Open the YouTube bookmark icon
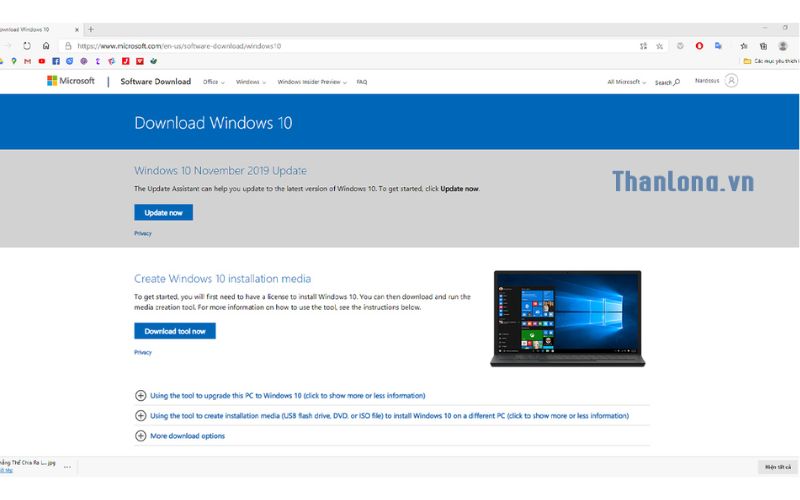This screenshot has width=800, height=500. (42, 61)
